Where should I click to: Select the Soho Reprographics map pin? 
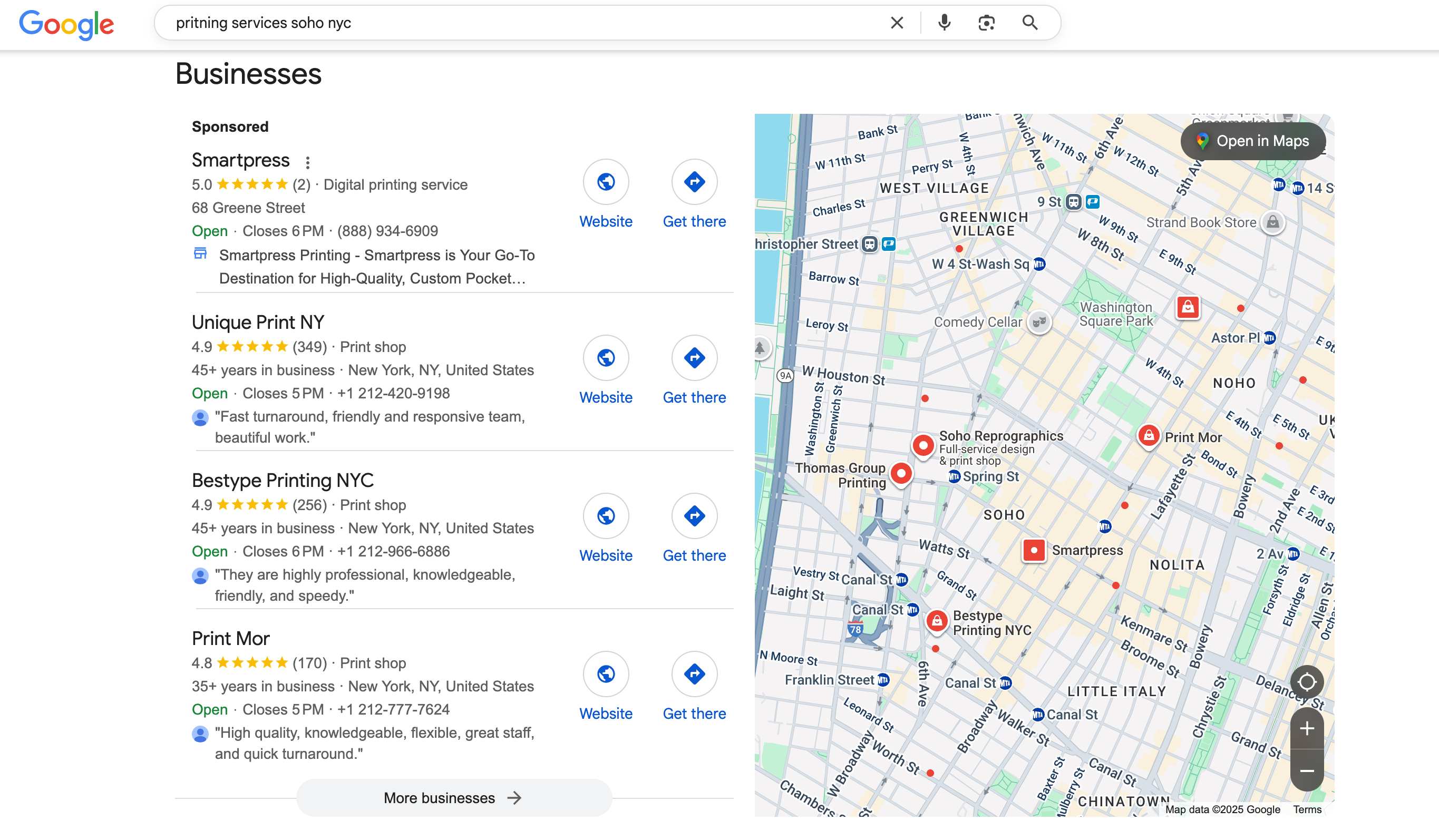click(923, 445)
